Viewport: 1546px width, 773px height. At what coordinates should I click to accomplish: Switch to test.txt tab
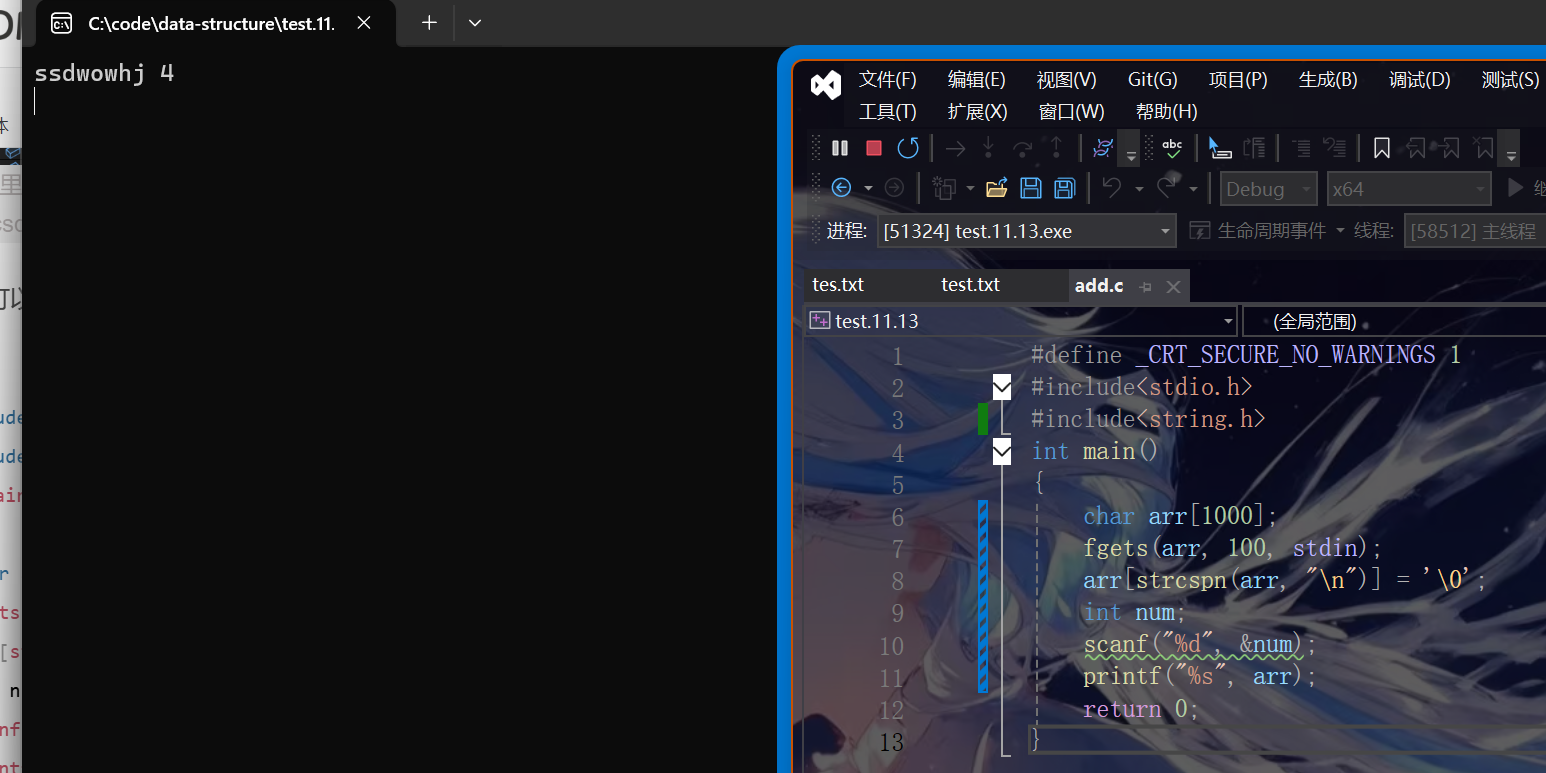click(970, 285)
